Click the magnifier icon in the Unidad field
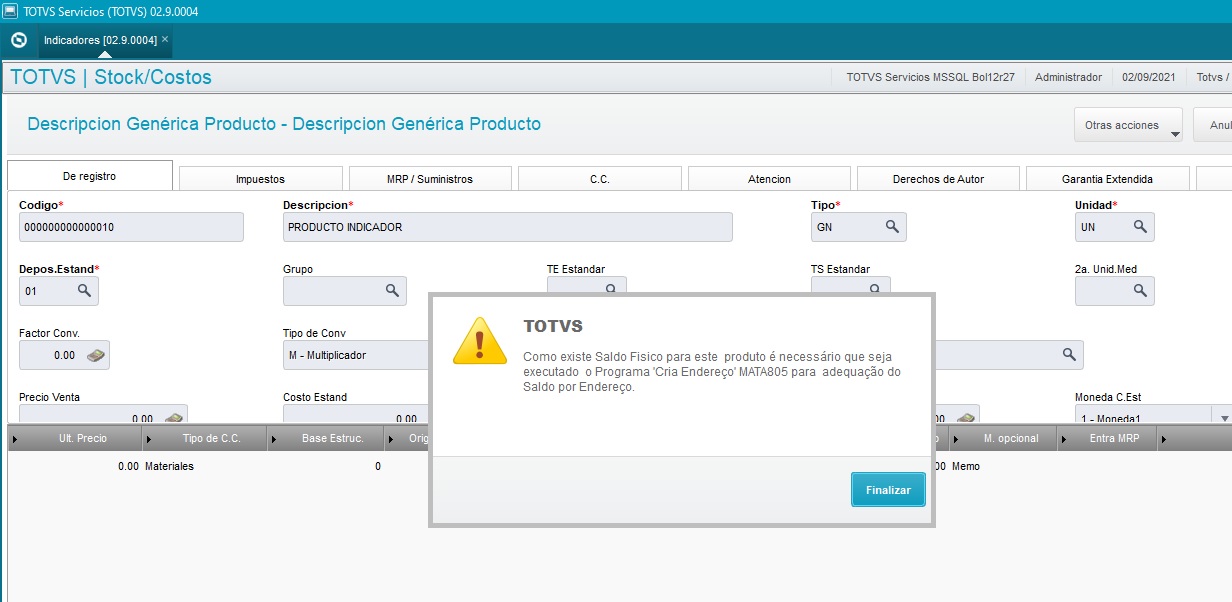 click(1140, 227)
